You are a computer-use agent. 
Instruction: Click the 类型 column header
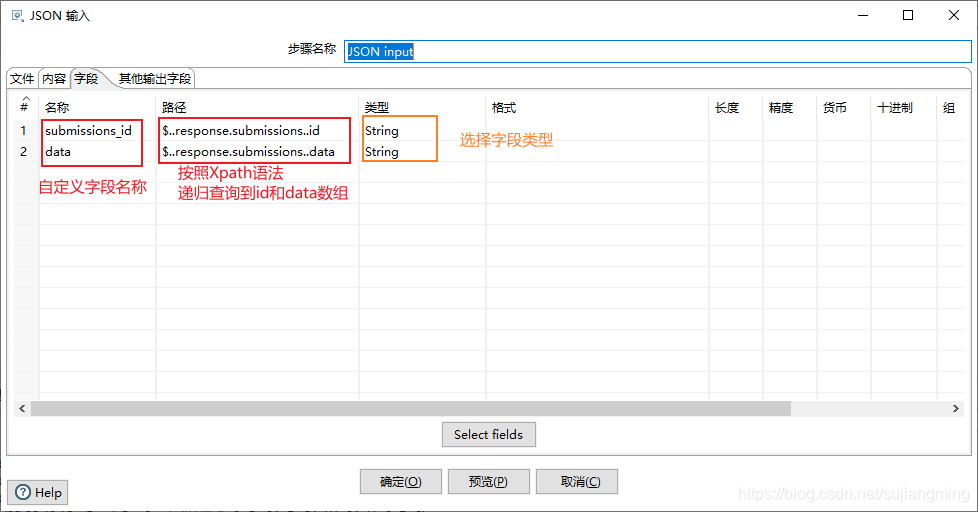(x=422, y=107)
